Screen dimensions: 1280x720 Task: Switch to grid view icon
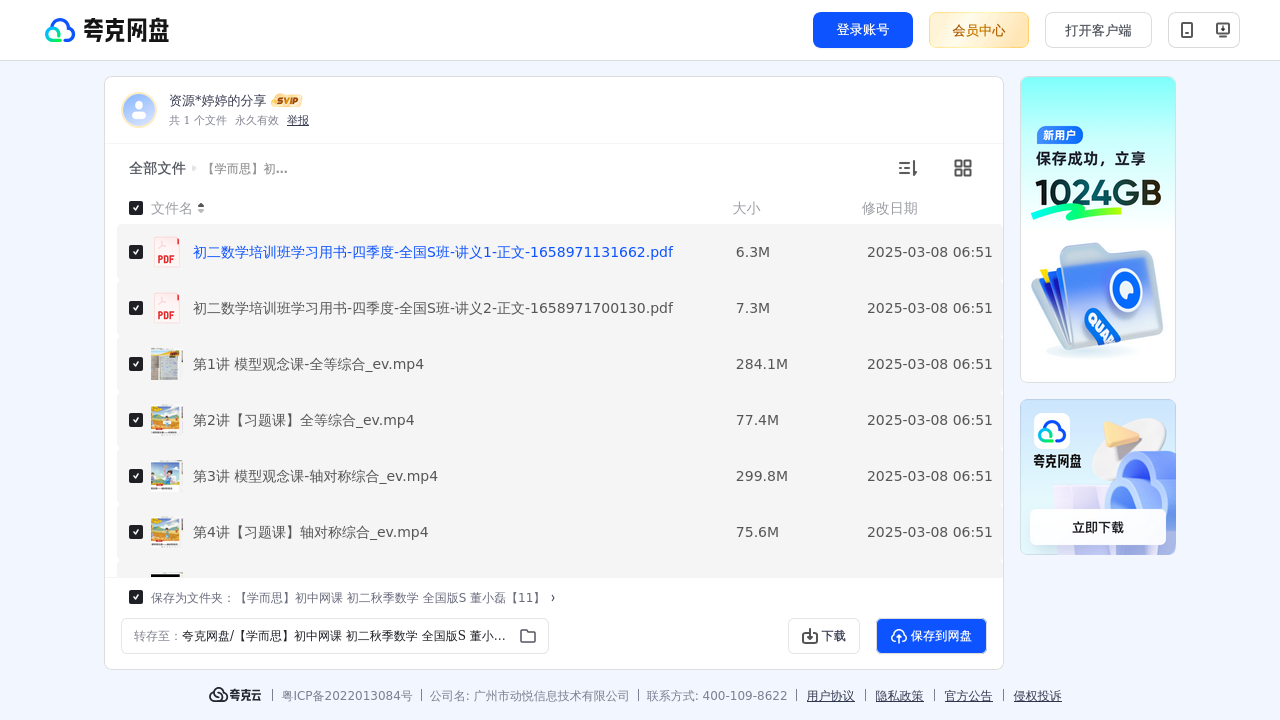coord(963,168)
